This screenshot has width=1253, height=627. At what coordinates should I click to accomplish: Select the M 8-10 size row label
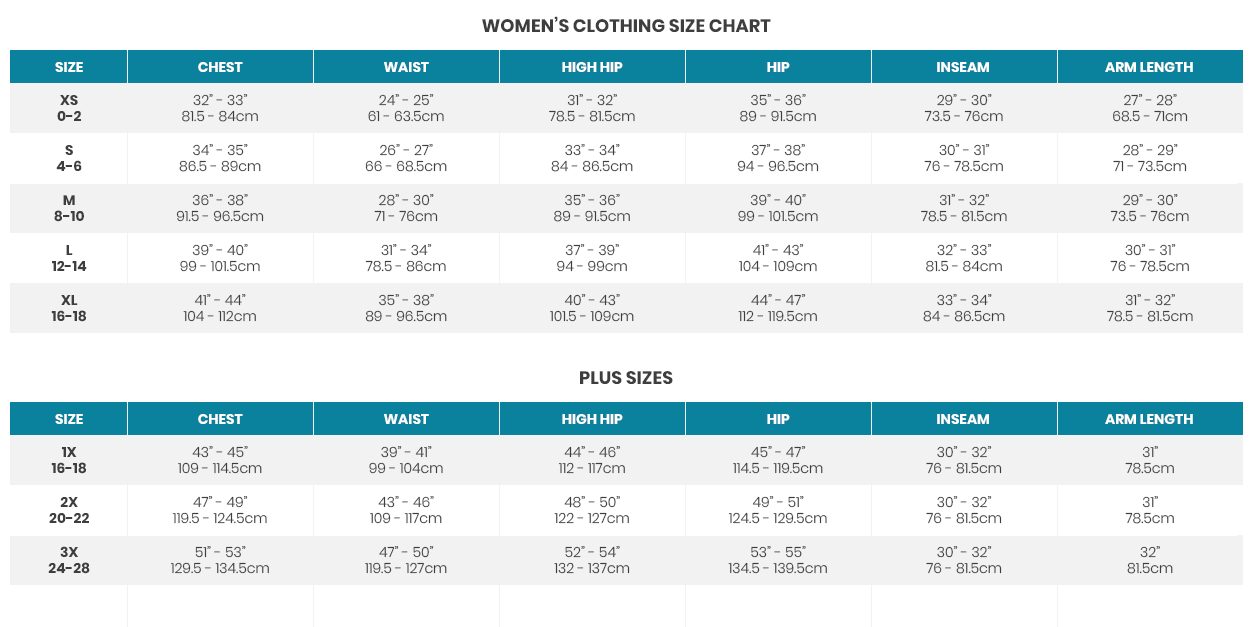pos(69,208)
